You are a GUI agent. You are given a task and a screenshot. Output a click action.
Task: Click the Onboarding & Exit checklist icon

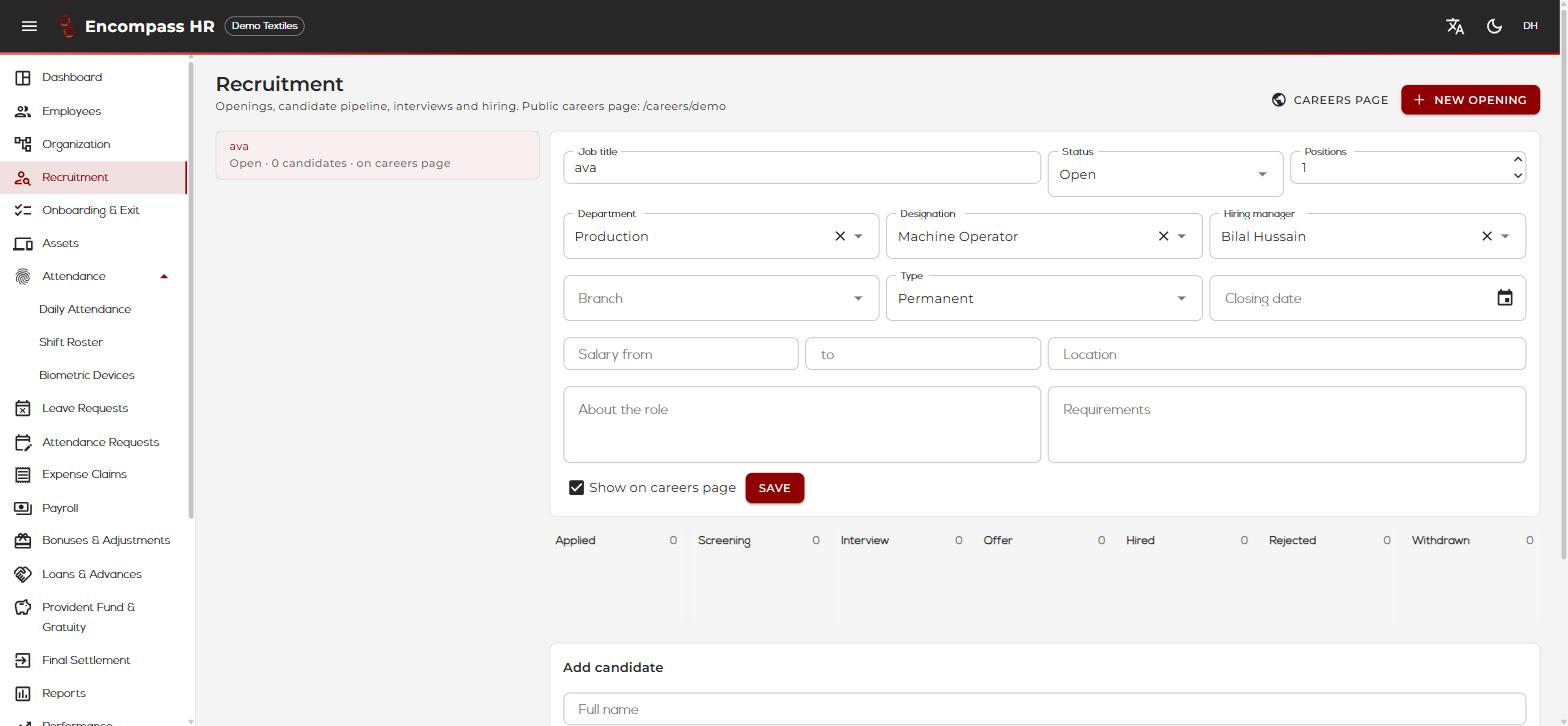23,210
